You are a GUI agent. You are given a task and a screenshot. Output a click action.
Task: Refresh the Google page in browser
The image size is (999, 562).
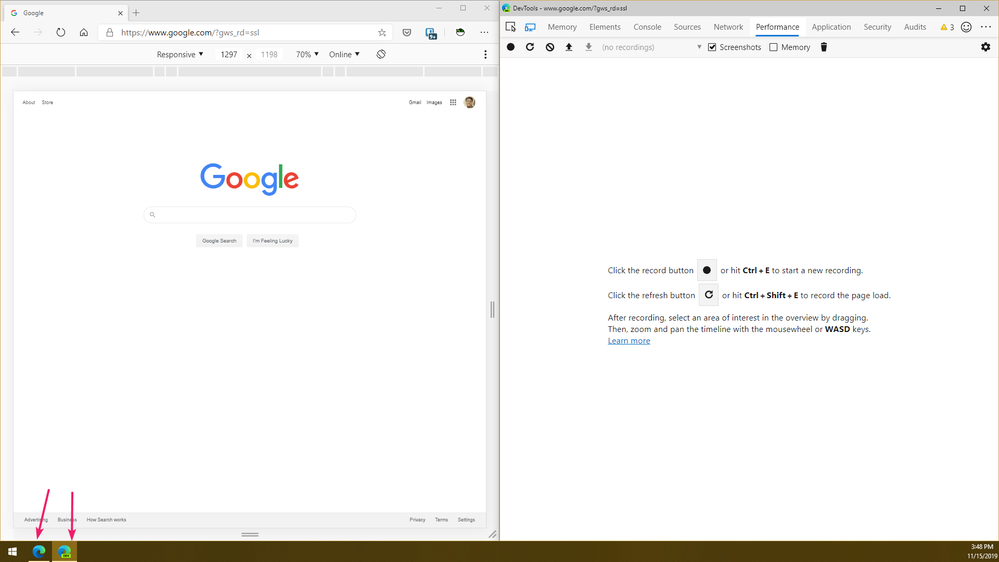[x=61, y=32]
